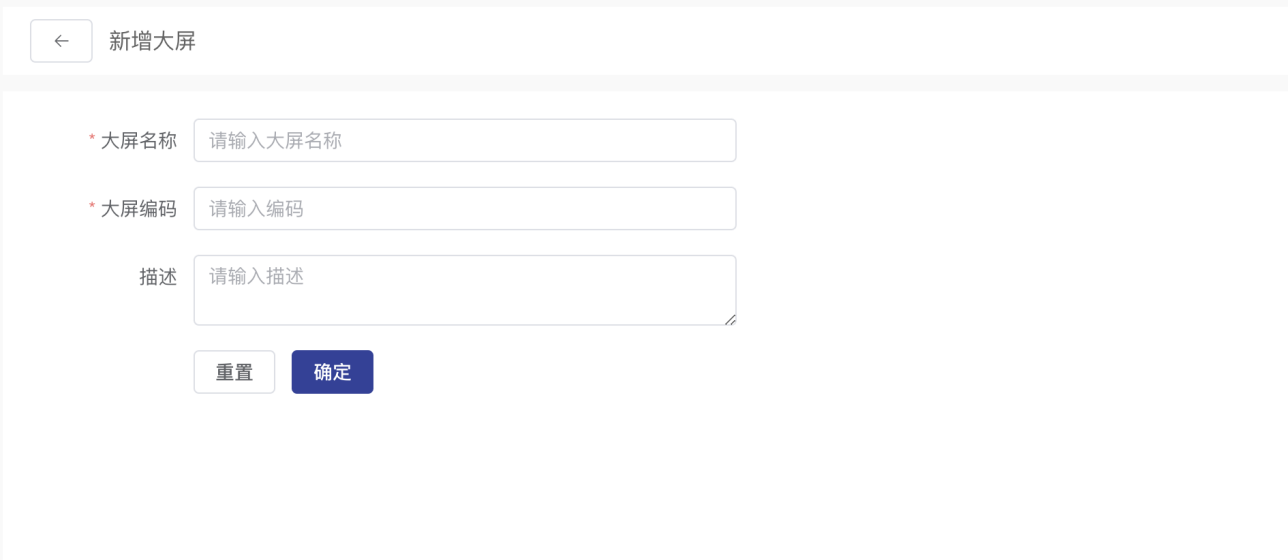Click the 描述 field label
This screenshot has width=1288, height=560.
[158, 277]
